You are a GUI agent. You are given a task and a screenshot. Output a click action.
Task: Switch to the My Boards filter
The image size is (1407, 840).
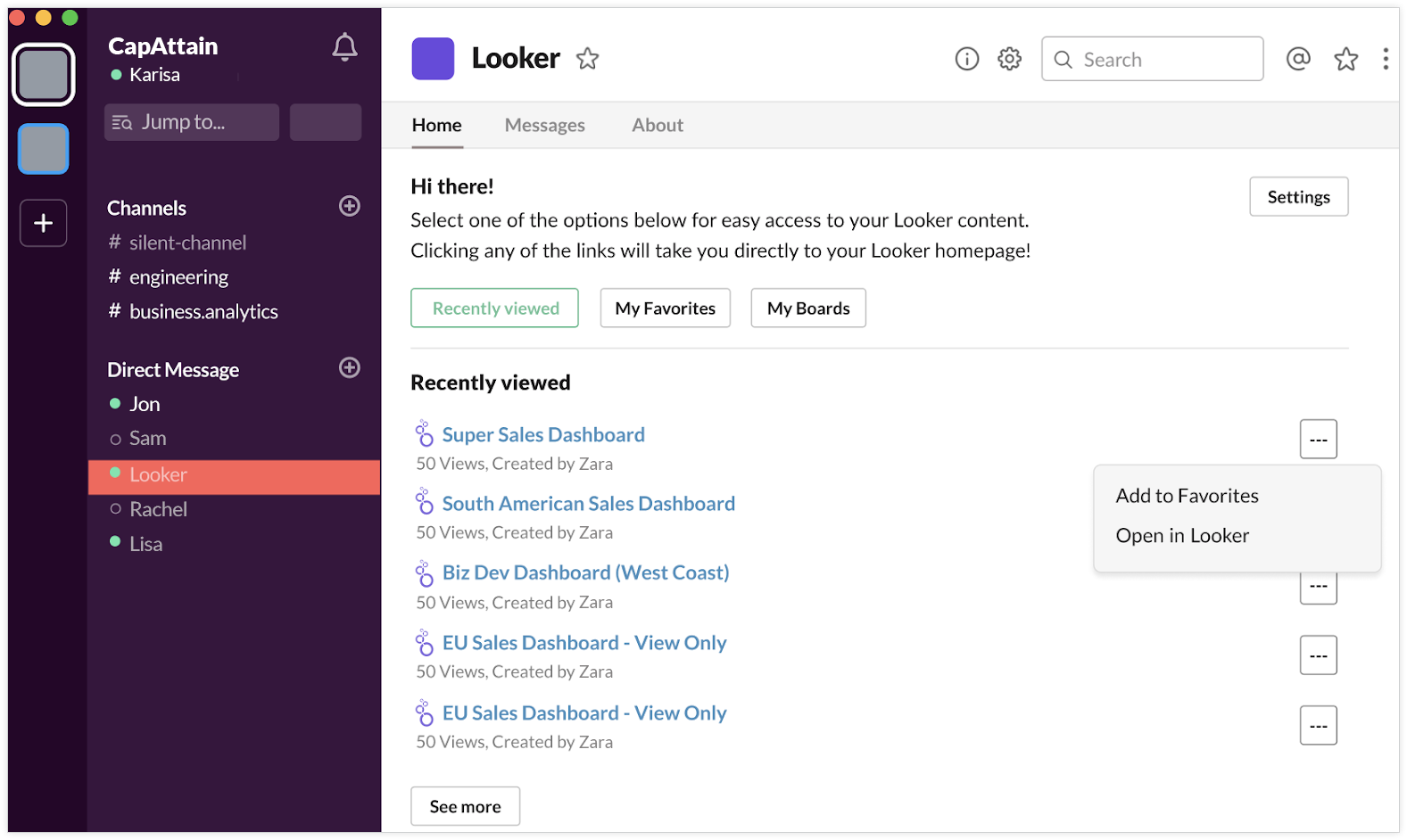pyautogui.click(x=807, y=308)
